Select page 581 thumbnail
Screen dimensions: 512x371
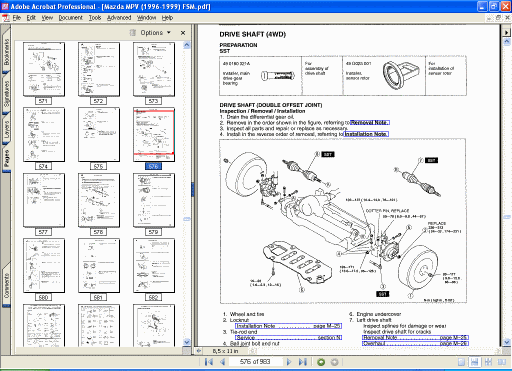pos(99,266)
